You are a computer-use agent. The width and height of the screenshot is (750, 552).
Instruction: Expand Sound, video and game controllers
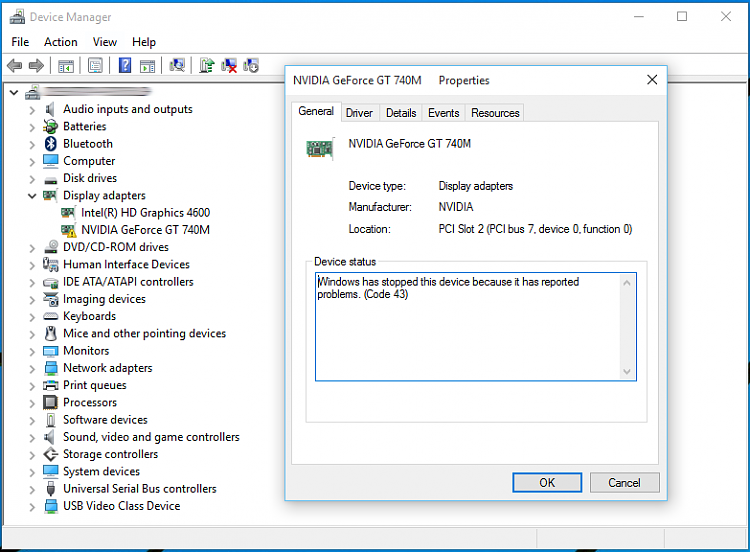coord(32,438)
